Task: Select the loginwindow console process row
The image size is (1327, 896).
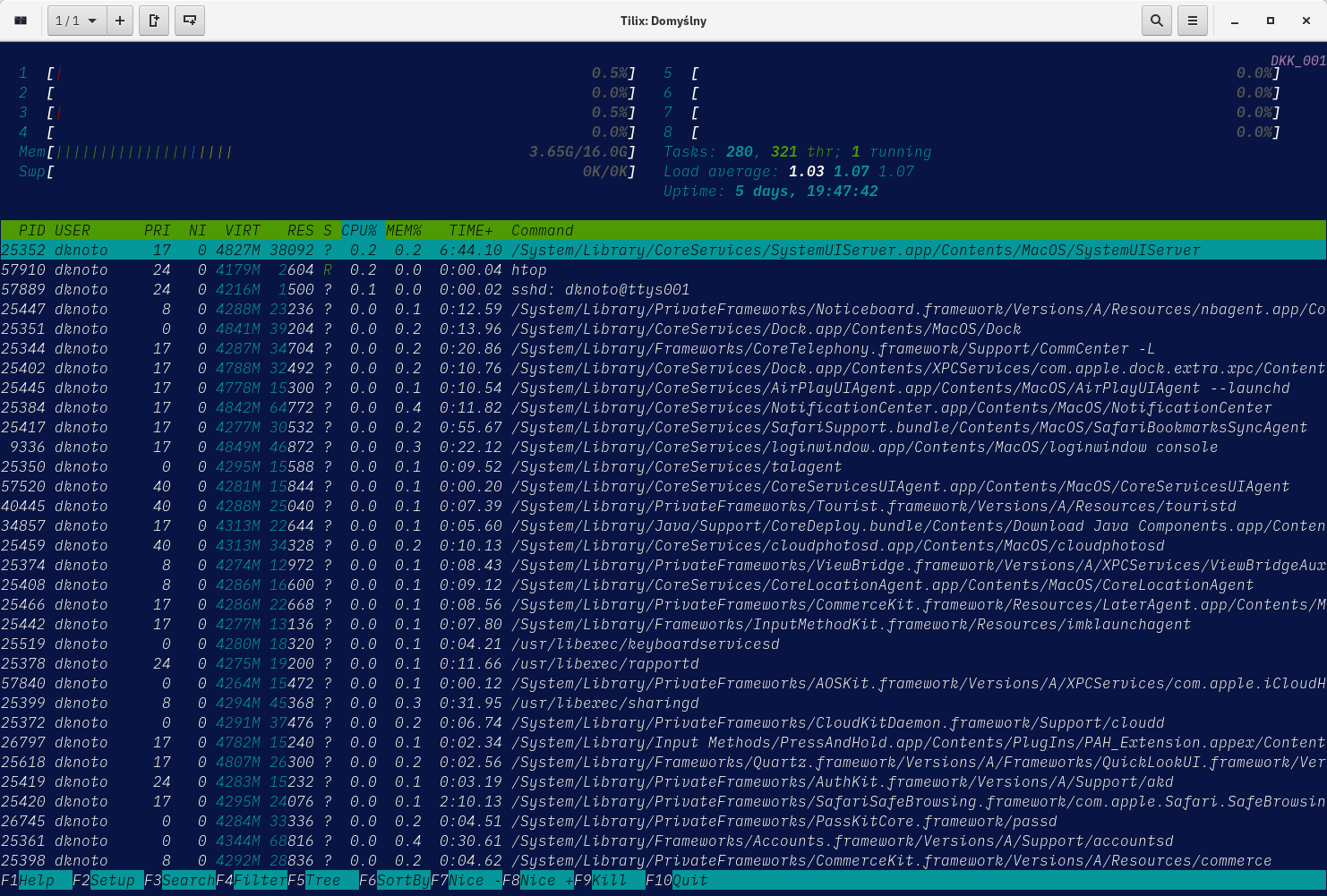Action: coord(663,447)
